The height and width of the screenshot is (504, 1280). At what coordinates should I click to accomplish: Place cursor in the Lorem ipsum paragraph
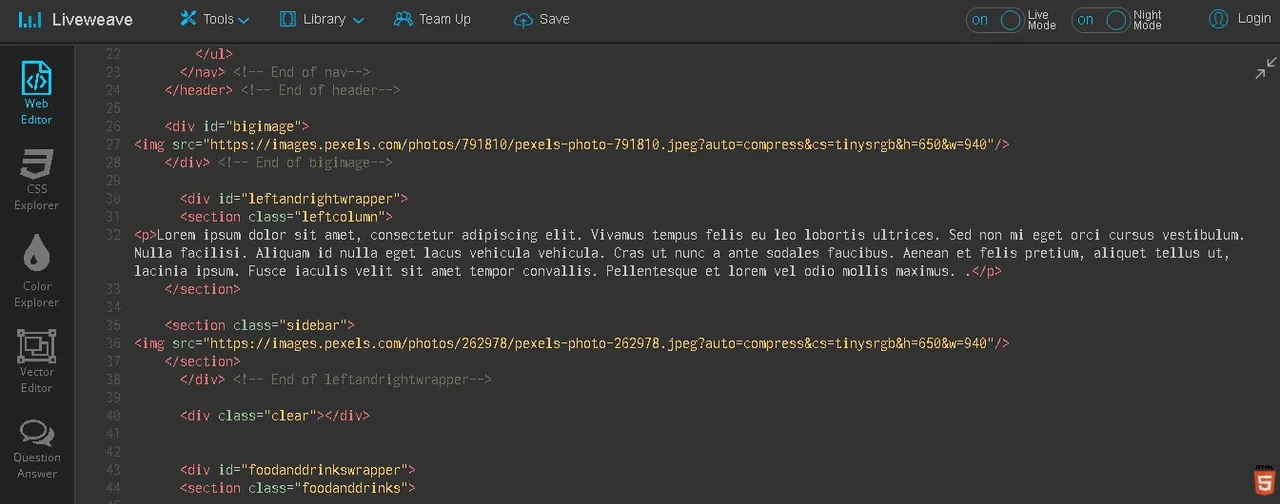690,253
